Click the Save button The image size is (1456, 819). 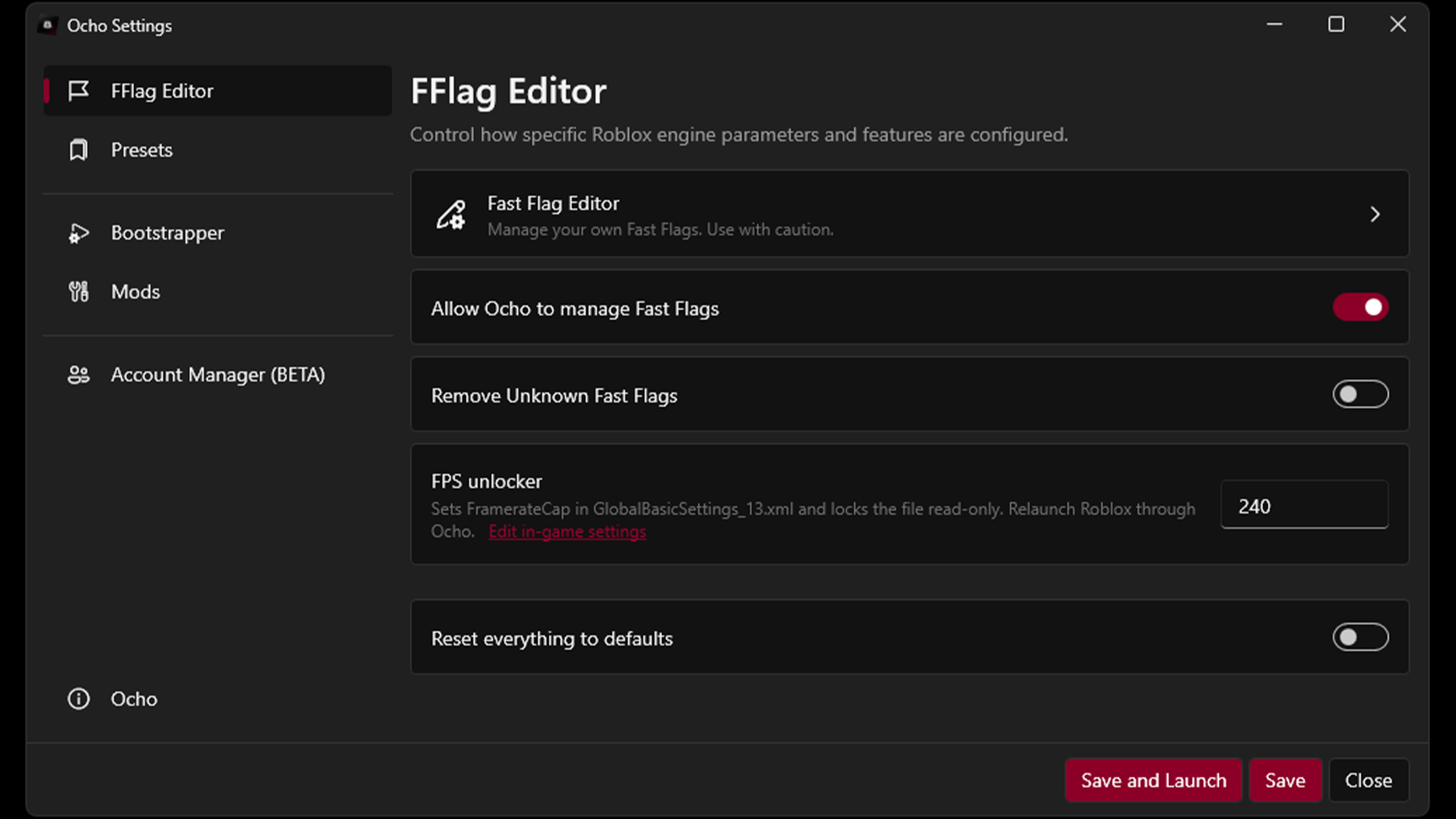(1285, 780)
